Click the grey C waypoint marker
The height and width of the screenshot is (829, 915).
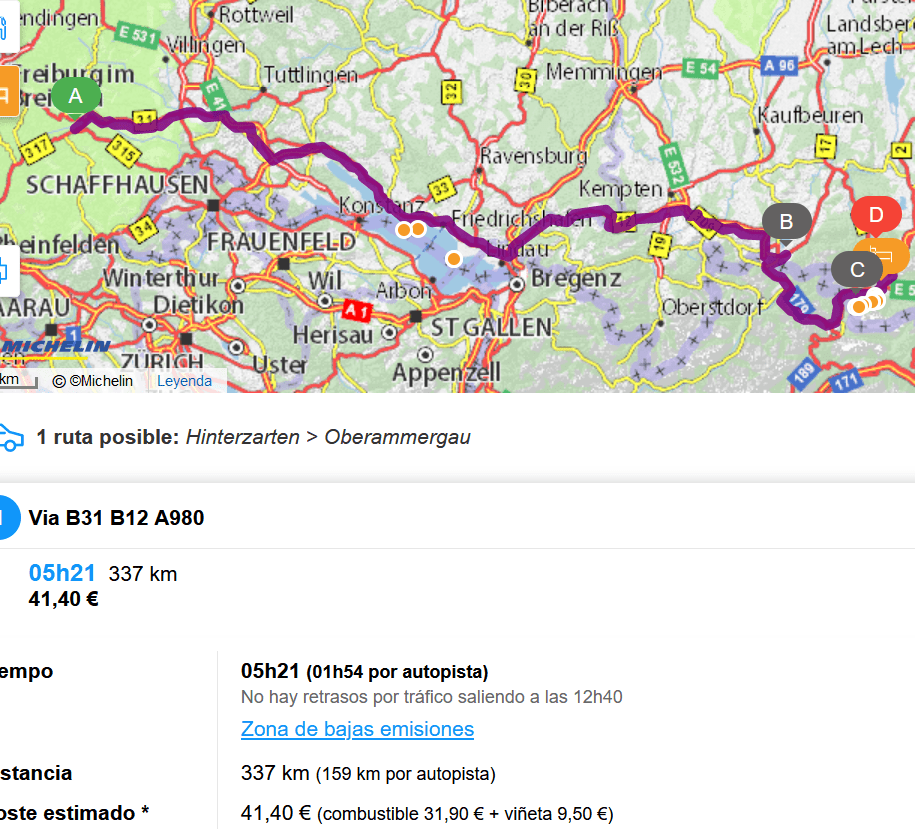(857, 270)
